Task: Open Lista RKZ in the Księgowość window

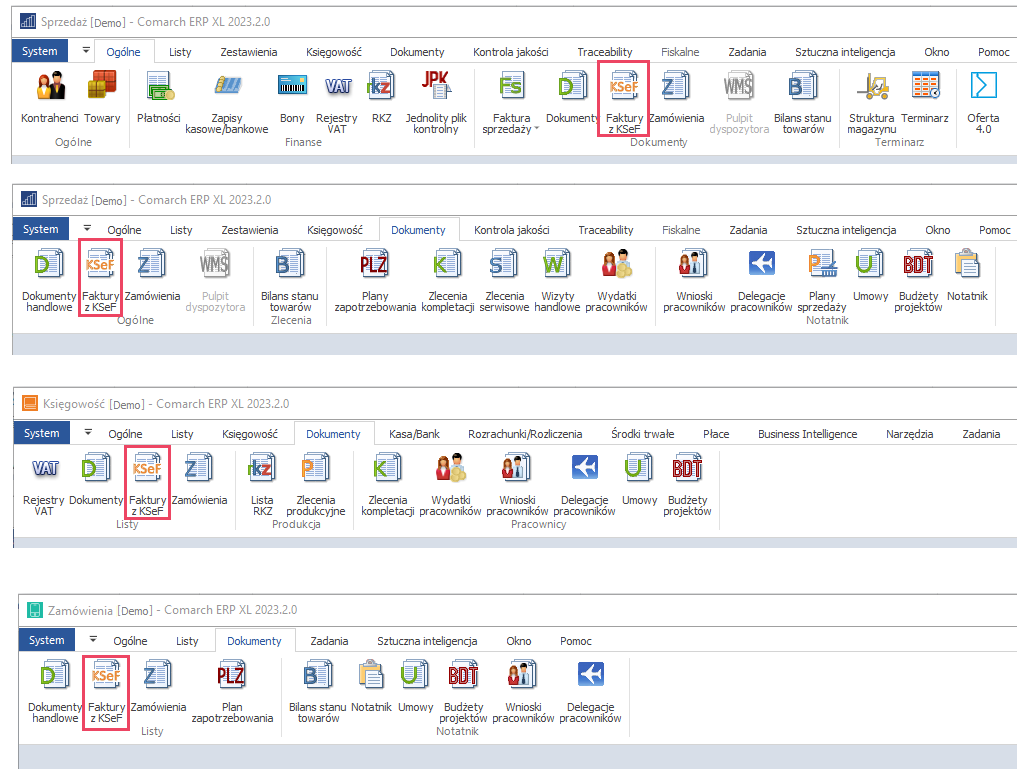Action: pyautogui.click(x=262, y=485)
